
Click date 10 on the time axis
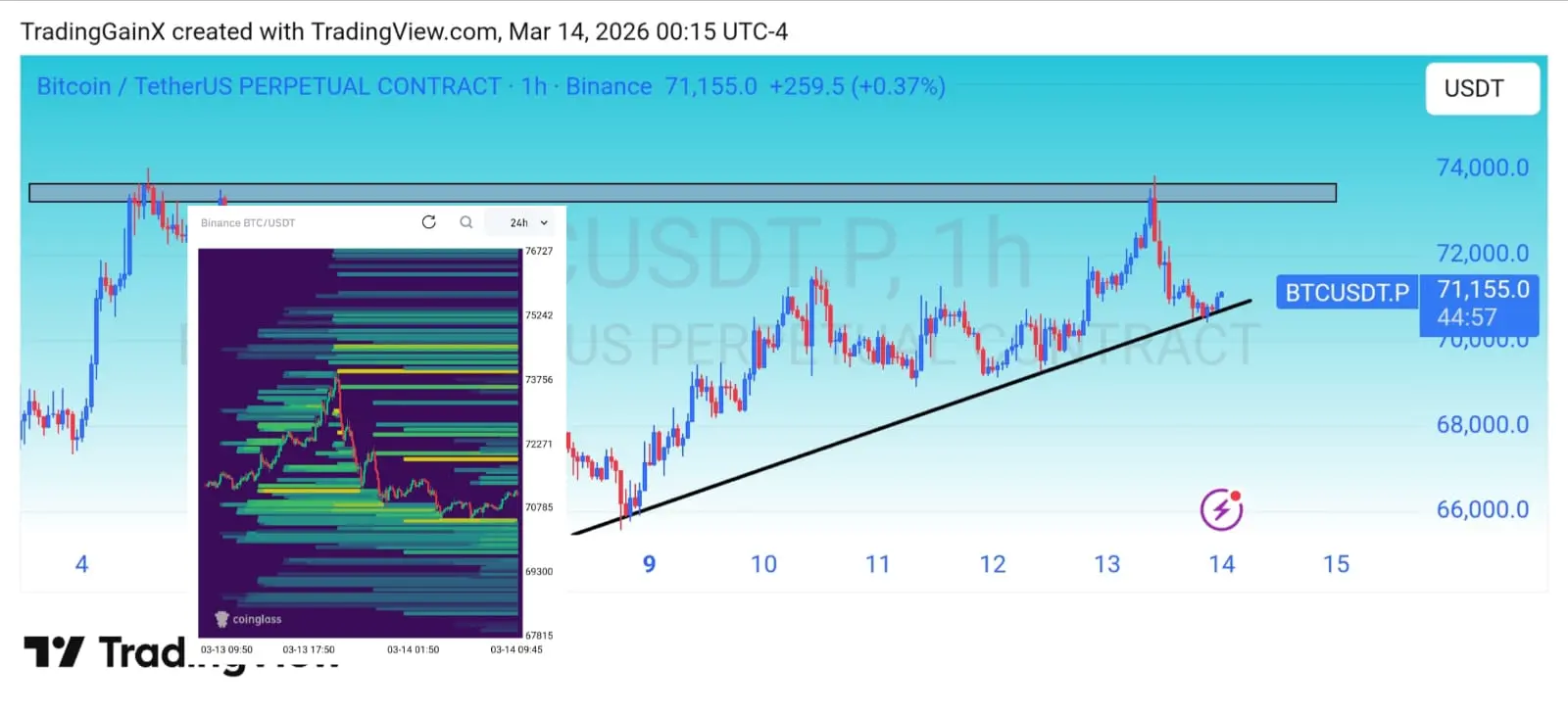click(x=763, y=564)
